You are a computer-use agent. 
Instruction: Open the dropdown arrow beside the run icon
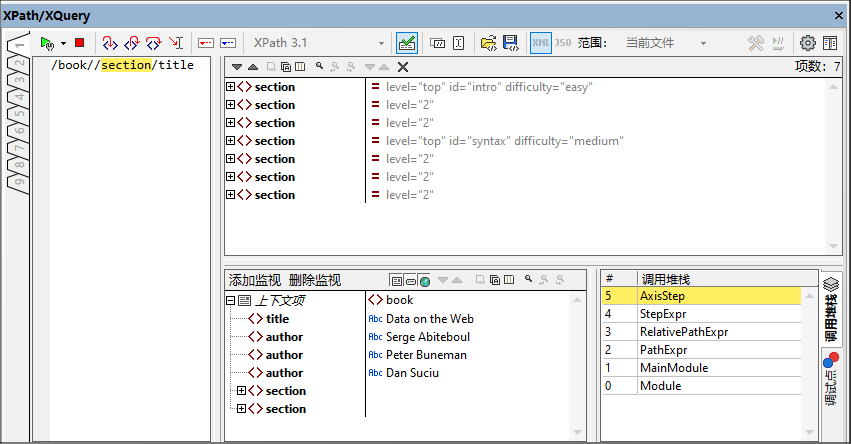point(63,43)
